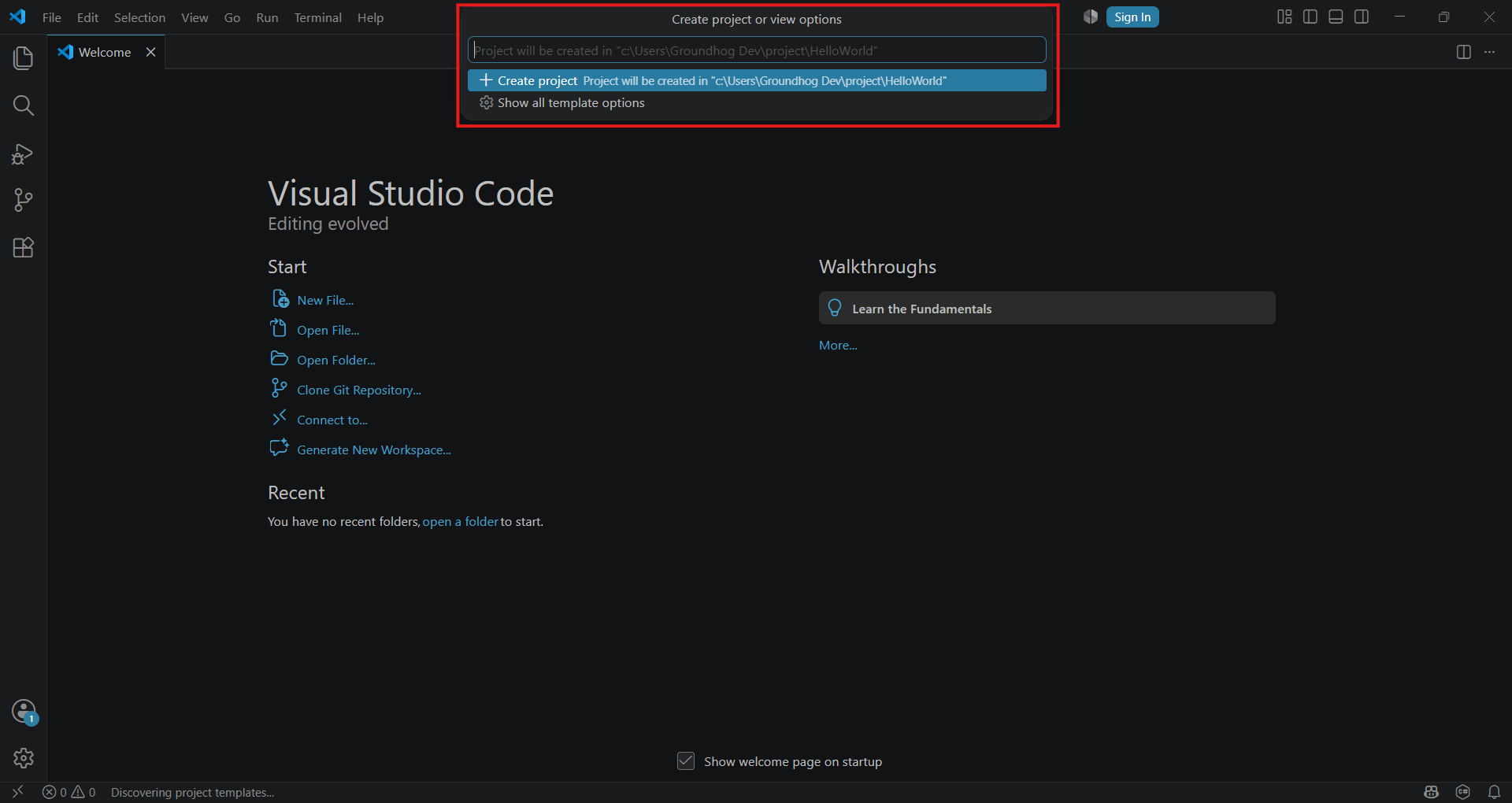Click the Copilot status icon in status bar

(x=1432, y=792)
